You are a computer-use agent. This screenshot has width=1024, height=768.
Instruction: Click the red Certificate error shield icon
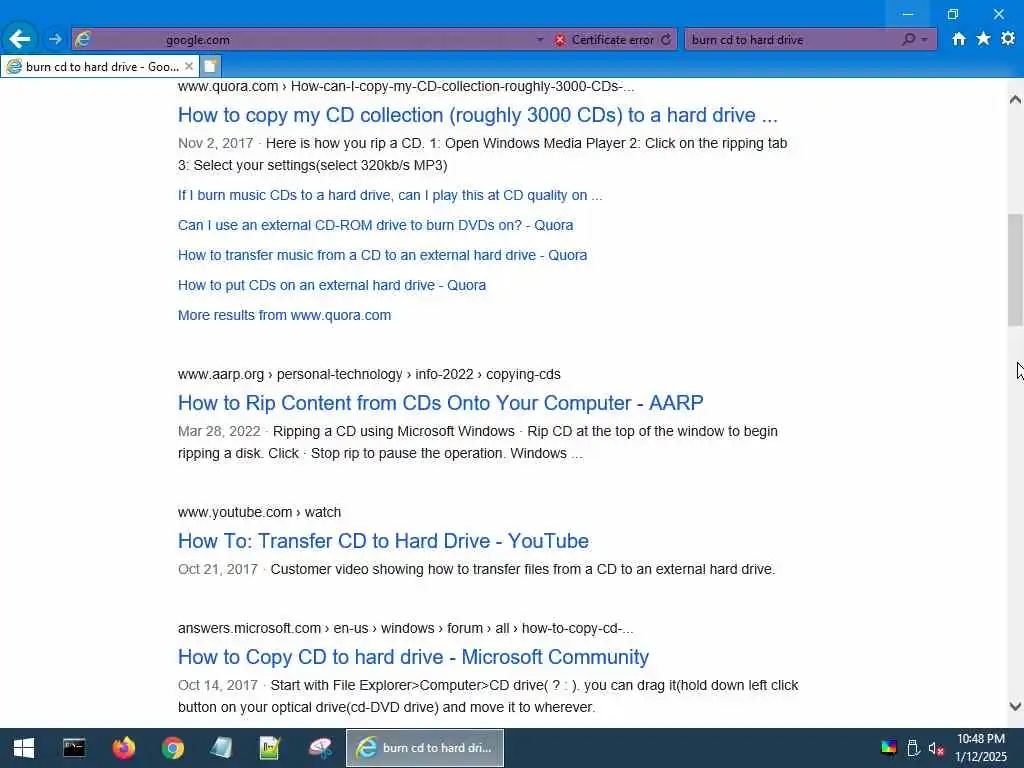coord(560,40)
